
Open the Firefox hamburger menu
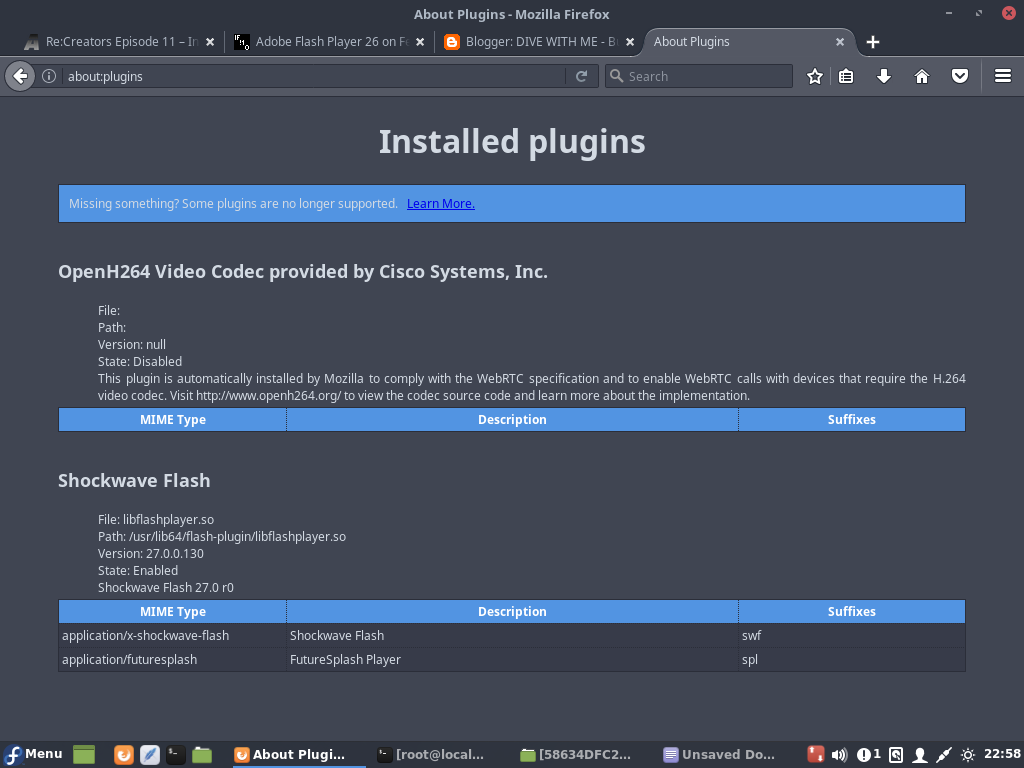coord(1002,76)
